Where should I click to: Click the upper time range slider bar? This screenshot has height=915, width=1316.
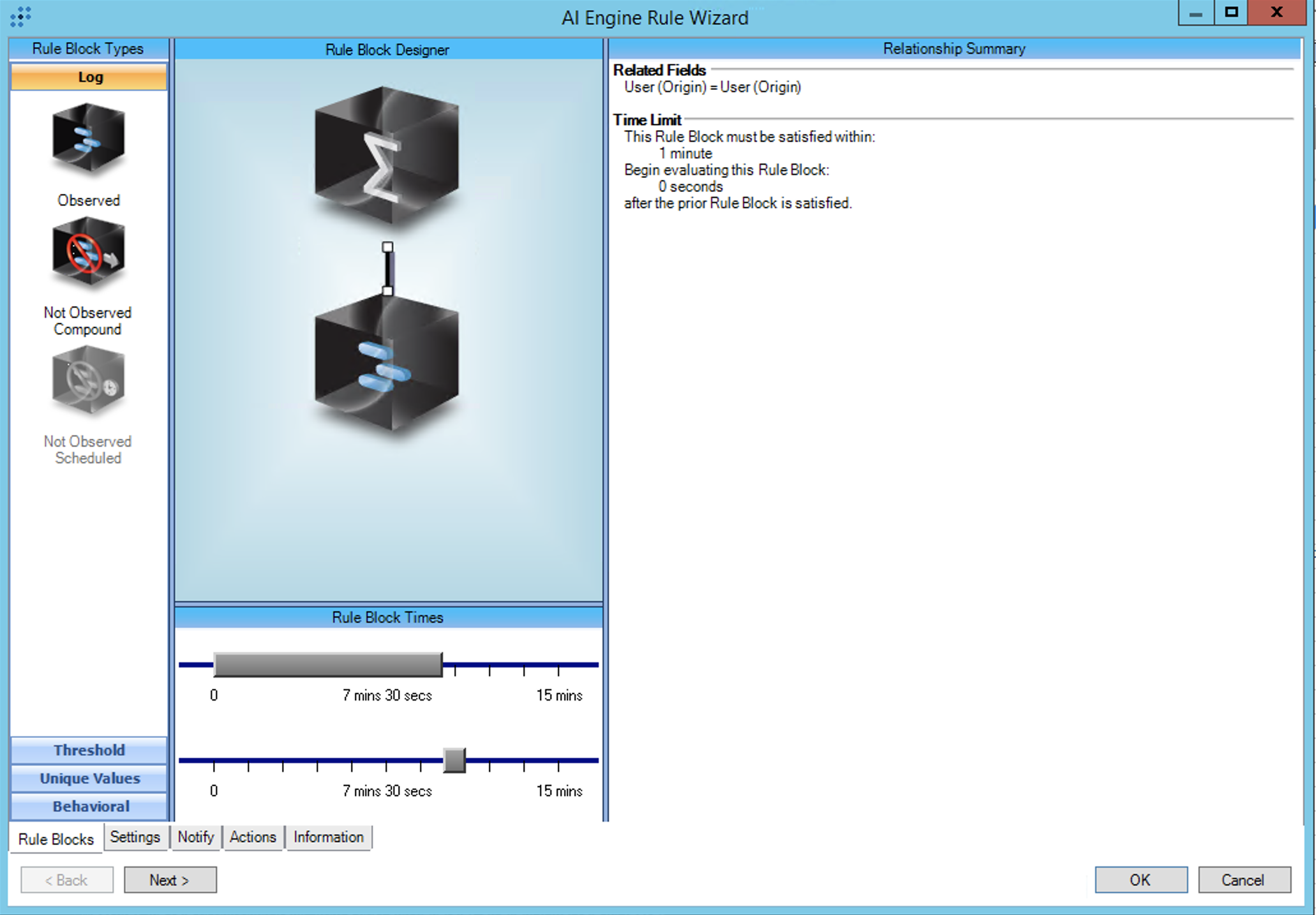[x=327, y=665]
